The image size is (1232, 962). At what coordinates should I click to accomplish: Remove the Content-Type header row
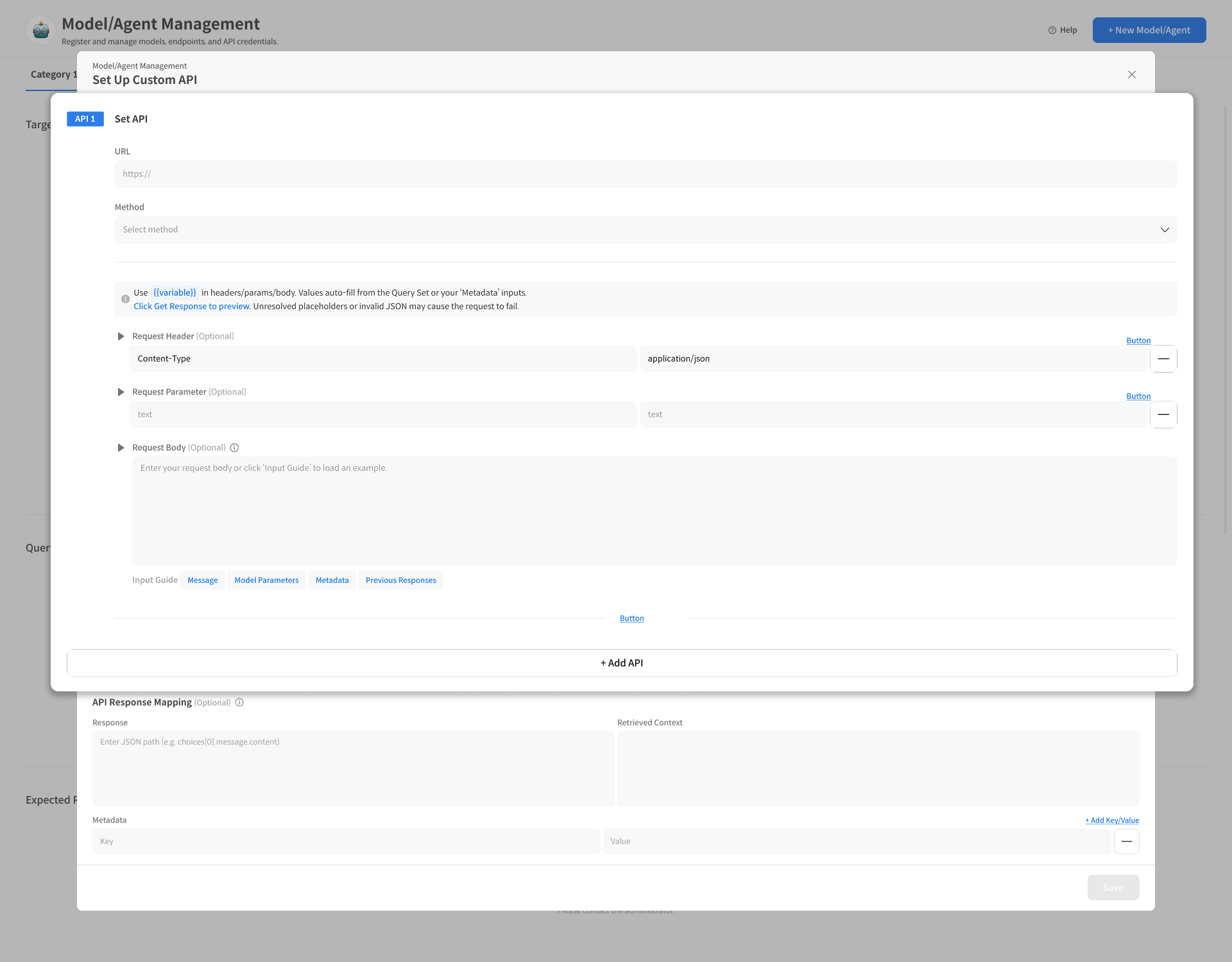1163,359
